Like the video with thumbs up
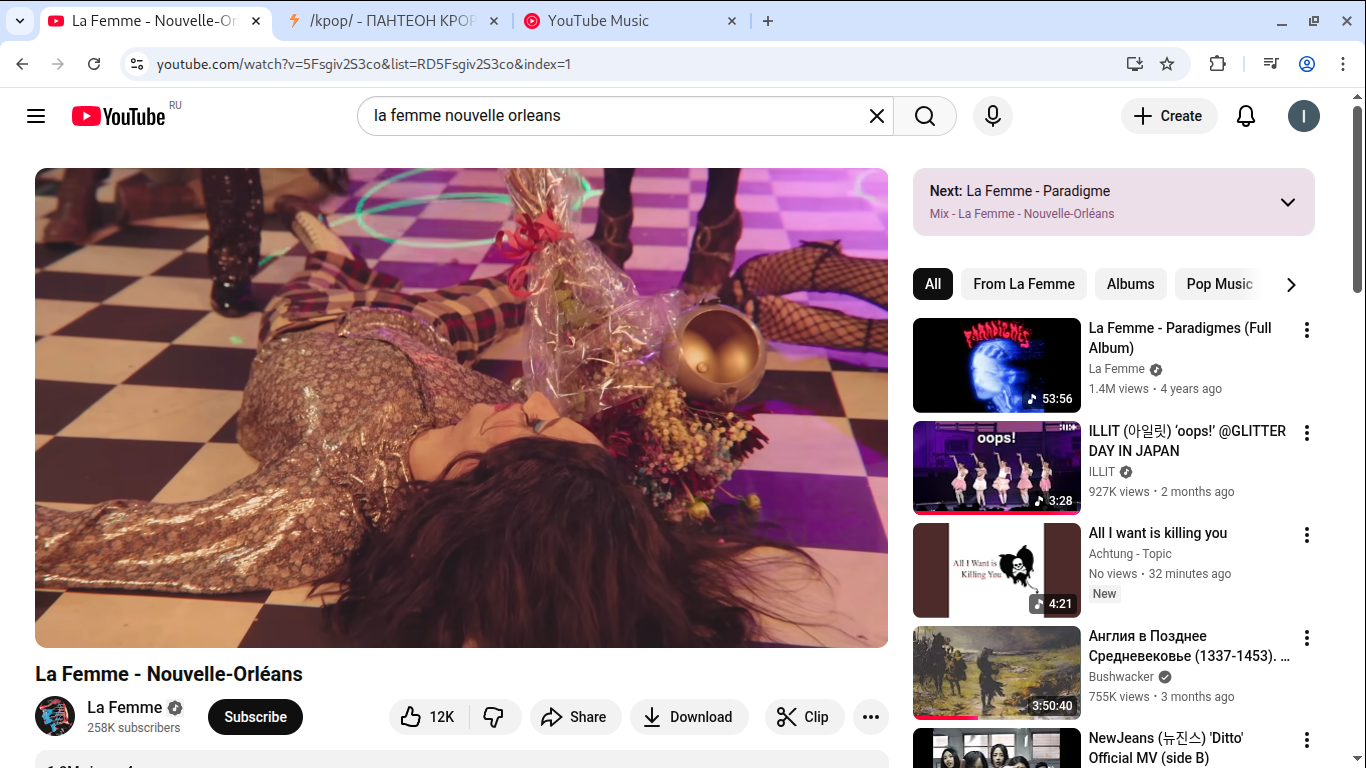Image resolution: width=1366 pixels, height=768 pixels. coord(429,717)
